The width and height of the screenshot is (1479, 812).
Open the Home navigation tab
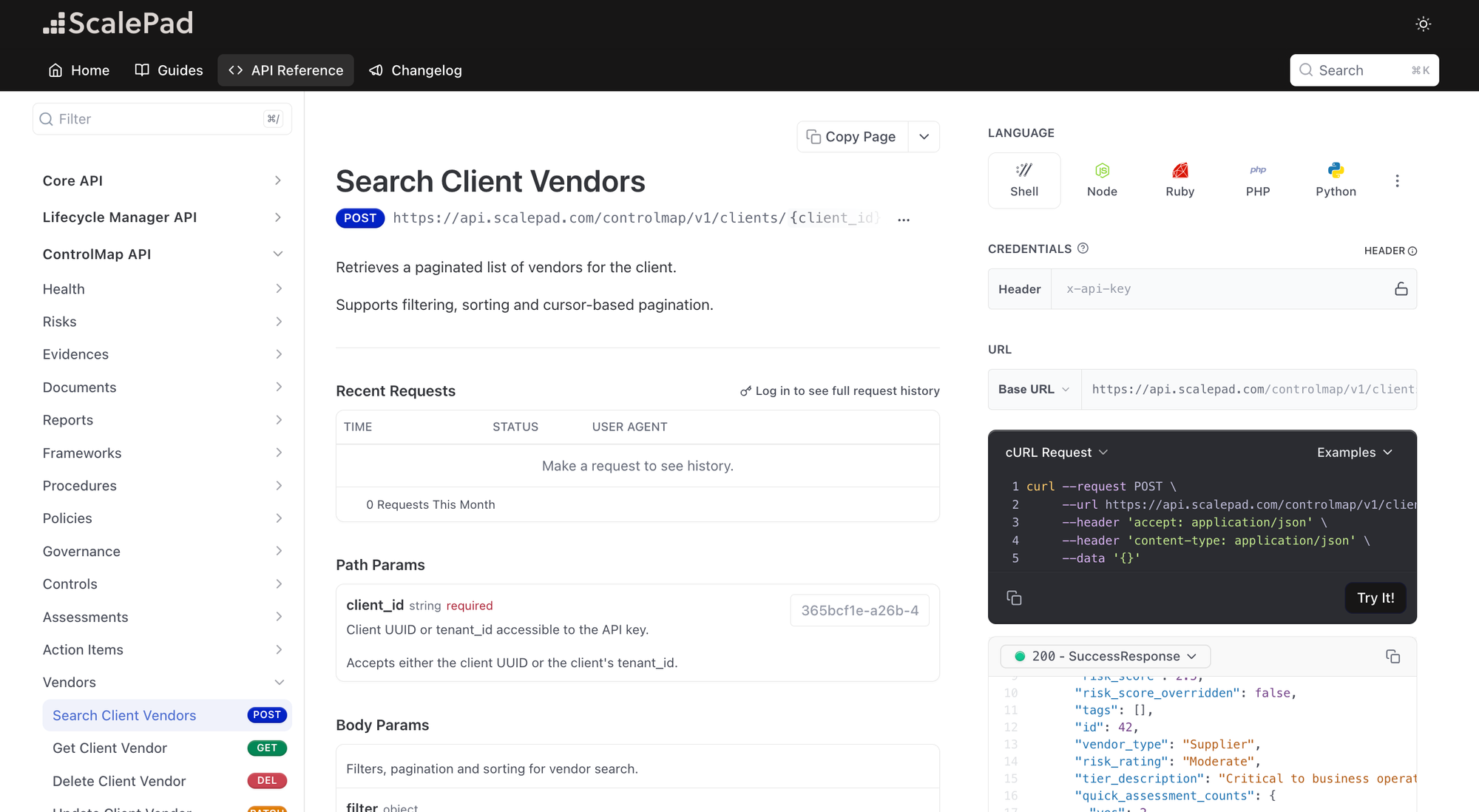[x=79, y=70]
